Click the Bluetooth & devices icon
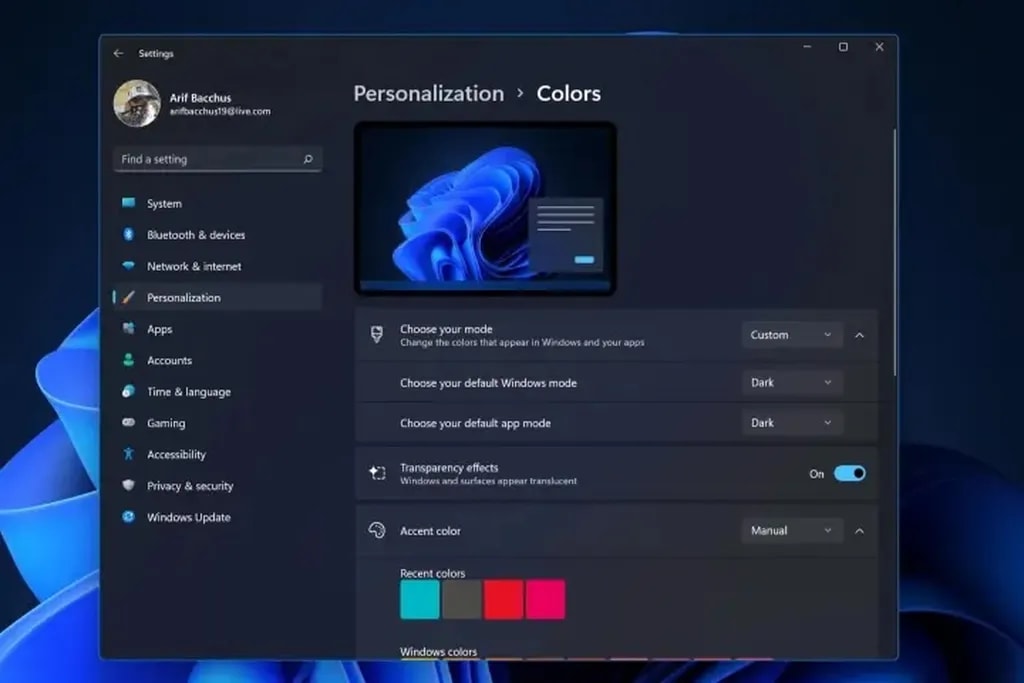This screenshot has width=1024, height=683. pyautogui.click(x=128, y=234)
